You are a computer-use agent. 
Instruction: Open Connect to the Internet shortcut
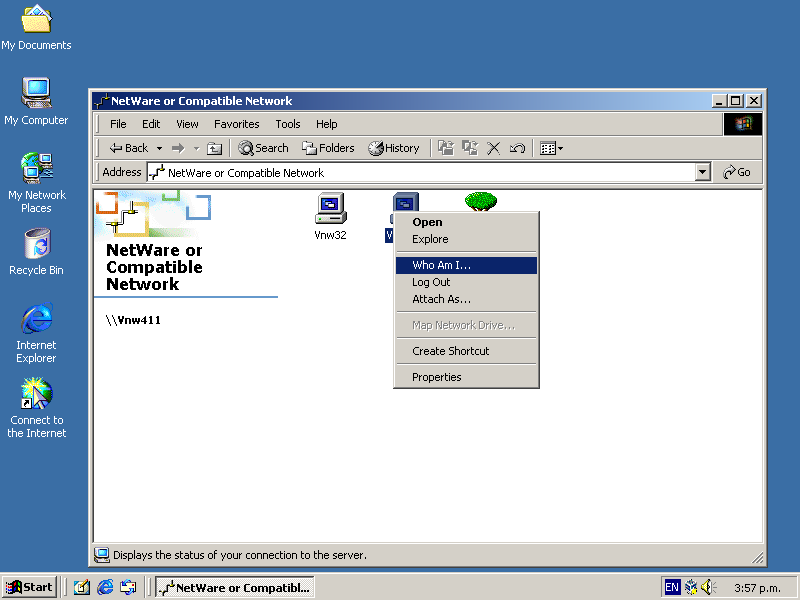tap(36, 408)
